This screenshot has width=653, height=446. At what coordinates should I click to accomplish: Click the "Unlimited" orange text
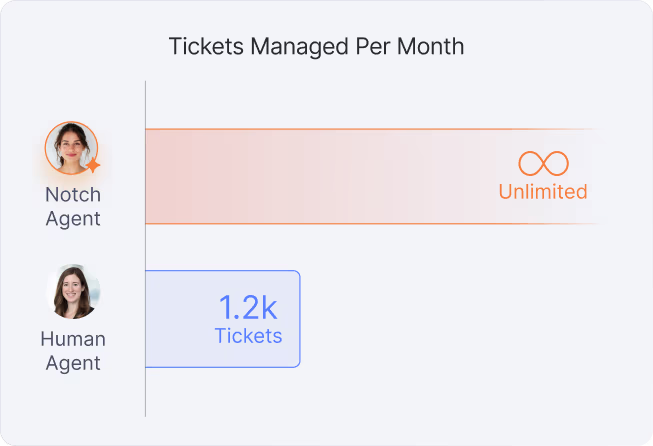coord(543,192)
